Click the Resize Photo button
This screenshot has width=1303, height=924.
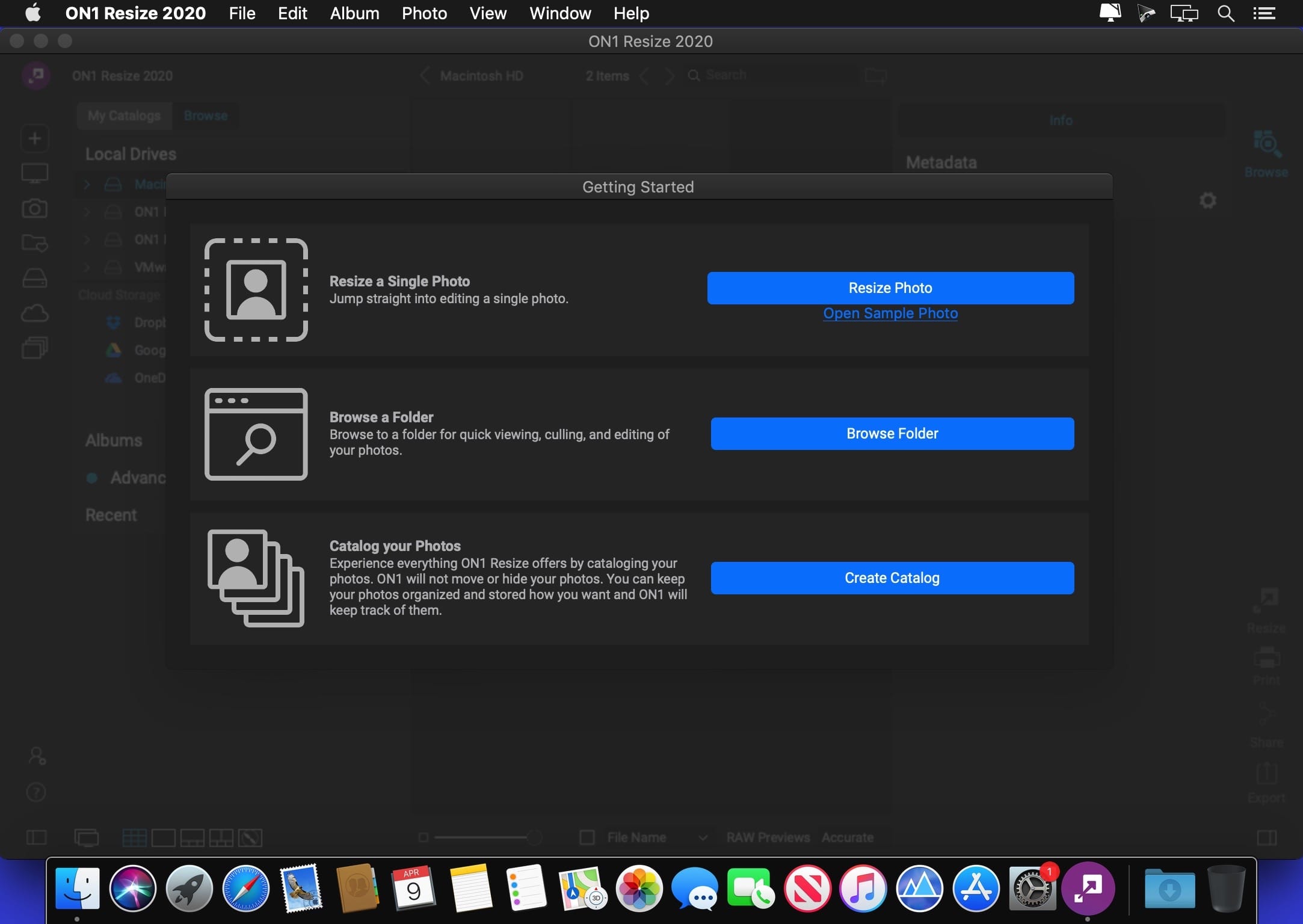pos(890,288)
